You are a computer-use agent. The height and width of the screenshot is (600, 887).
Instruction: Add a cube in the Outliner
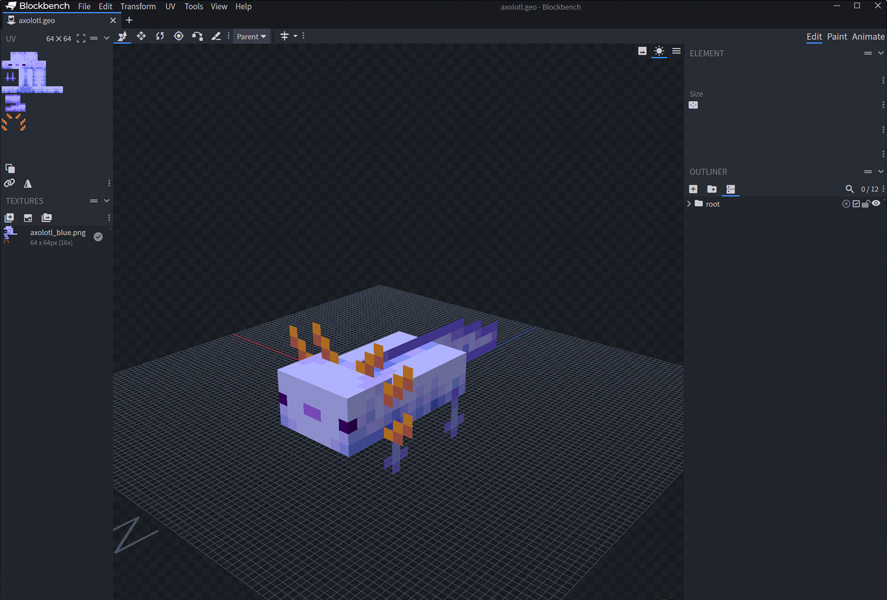point(693,189)
